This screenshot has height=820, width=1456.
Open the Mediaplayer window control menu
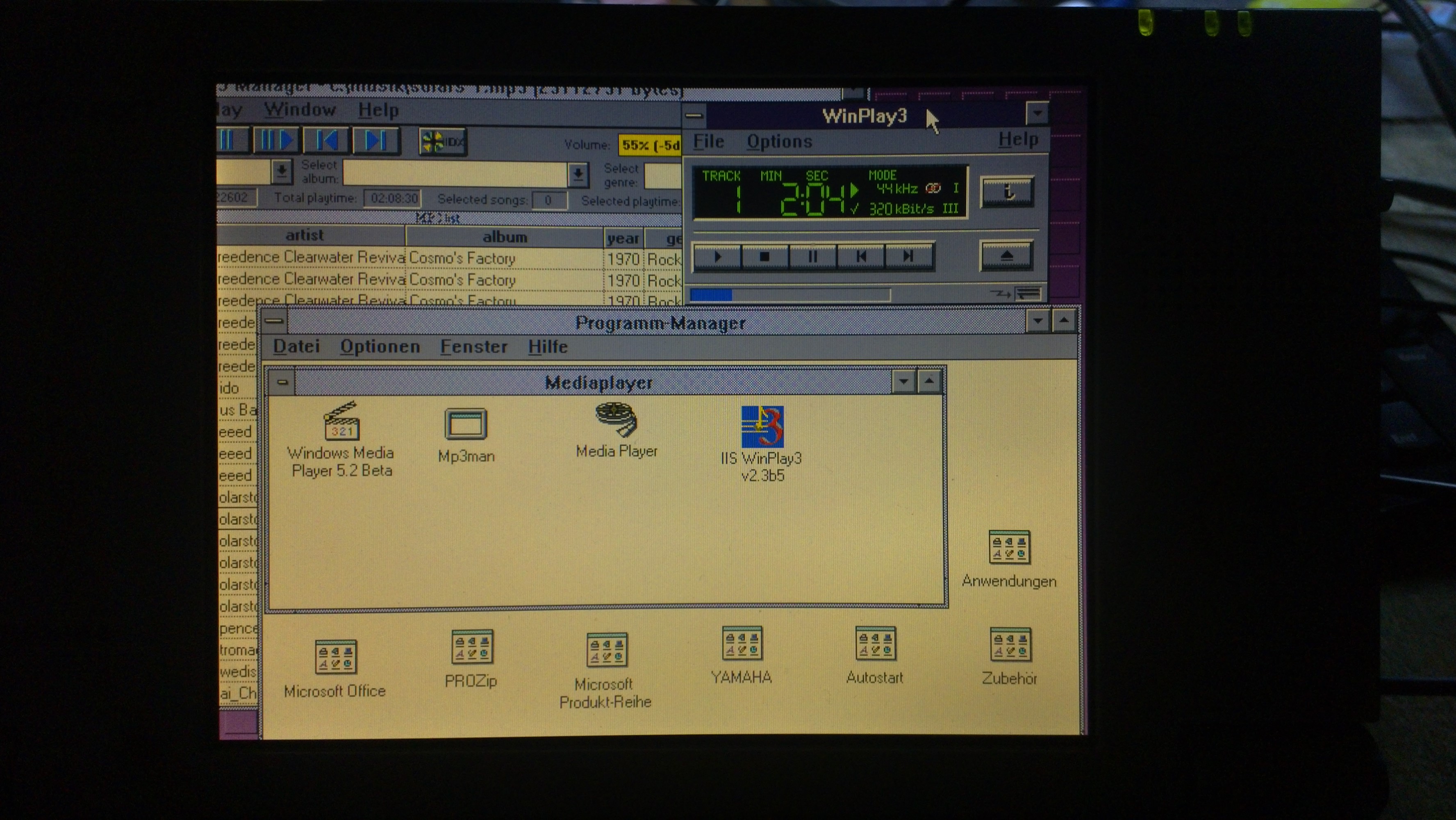click(x=282, y=383)
